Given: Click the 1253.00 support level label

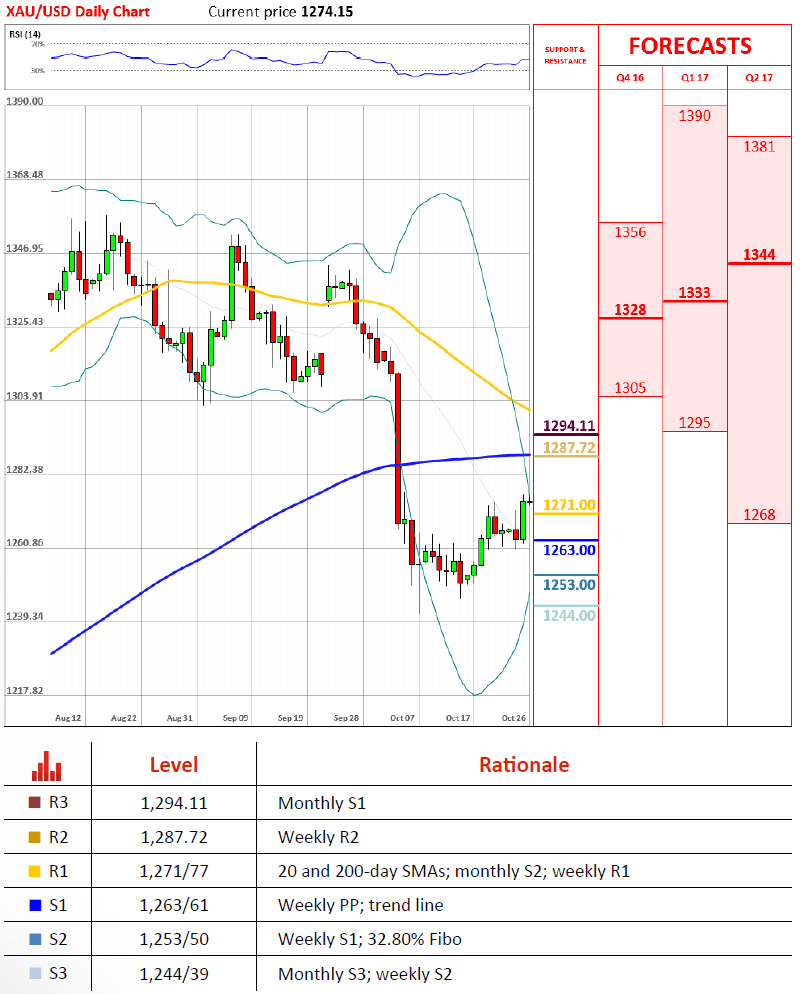Looking at the screenshot, I should 569,584.
